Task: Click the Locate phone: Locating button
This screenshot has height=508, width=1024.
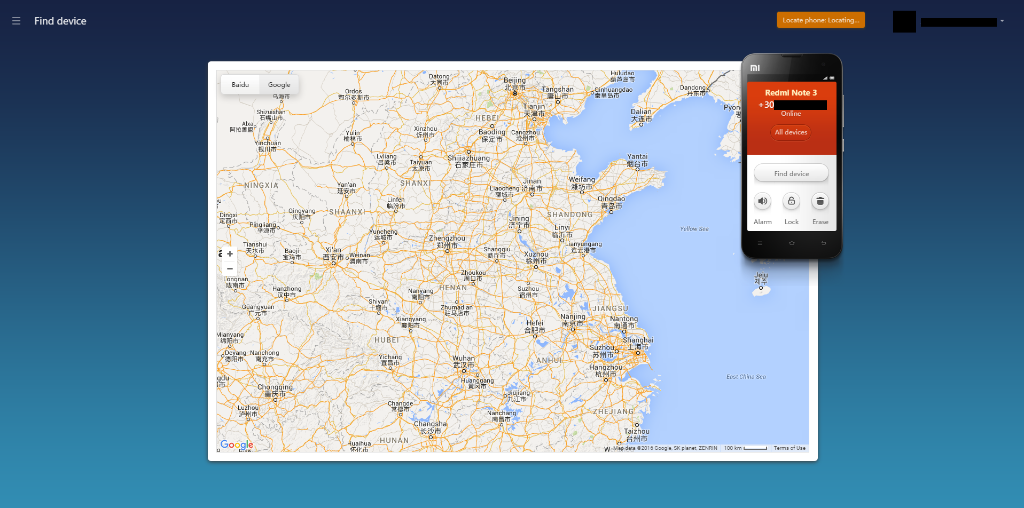Action: 820,20
